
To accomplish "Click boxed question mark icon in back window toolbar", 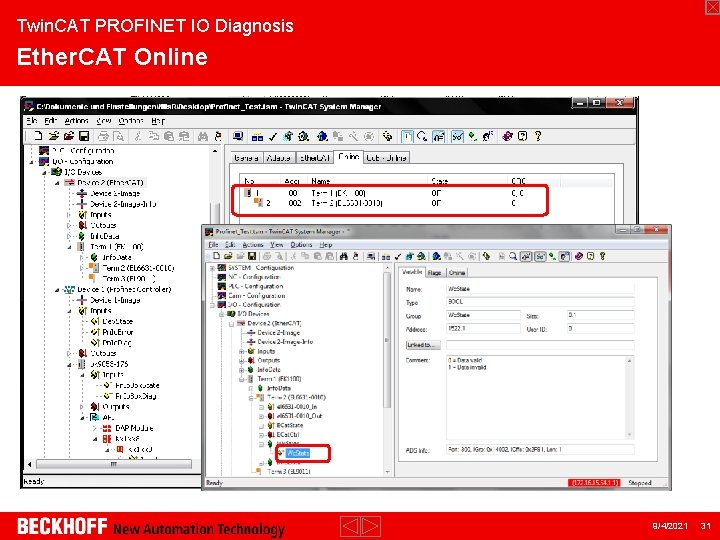I will pyautogui.click(x=523, y=136).
